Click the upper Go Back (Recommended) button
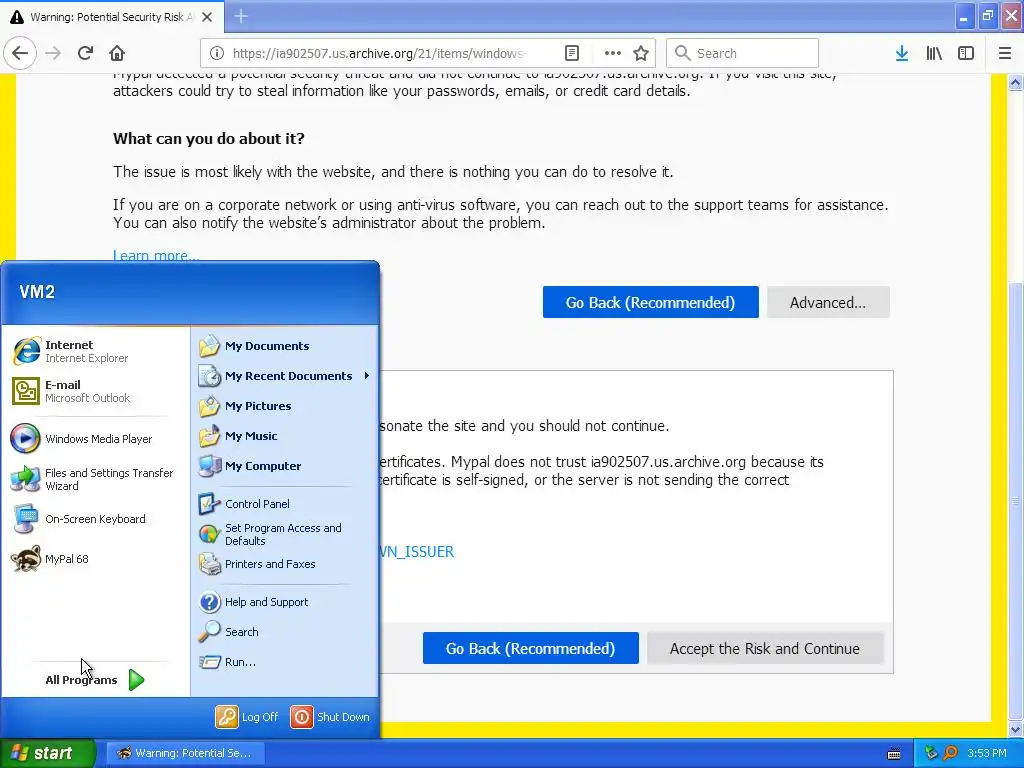The image size is (1024, 768). point(650,302)
